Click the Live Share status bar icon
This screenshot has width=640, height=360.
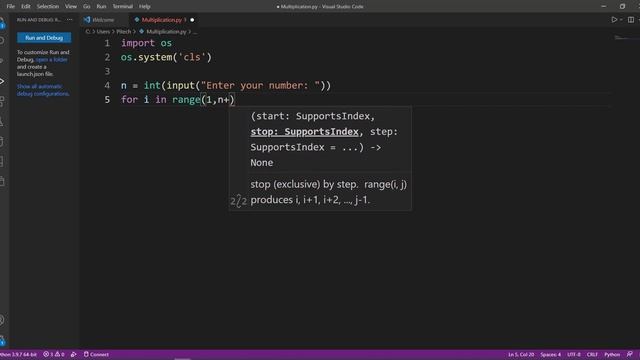tap(73, 354)
